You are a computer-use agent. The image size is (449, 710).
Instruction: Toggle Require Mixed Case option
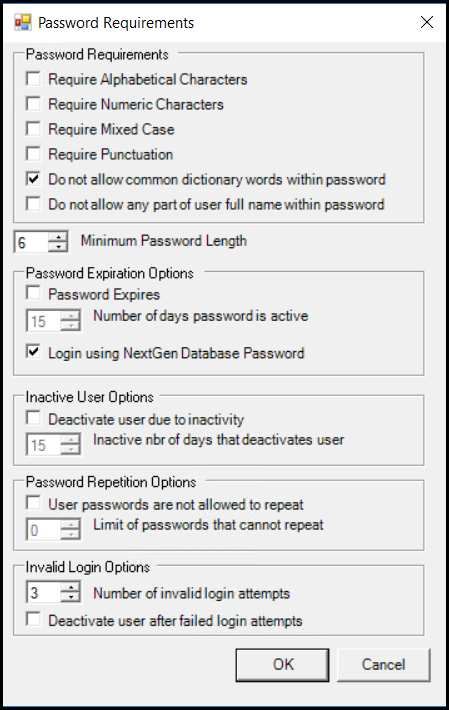coord(33,129)
